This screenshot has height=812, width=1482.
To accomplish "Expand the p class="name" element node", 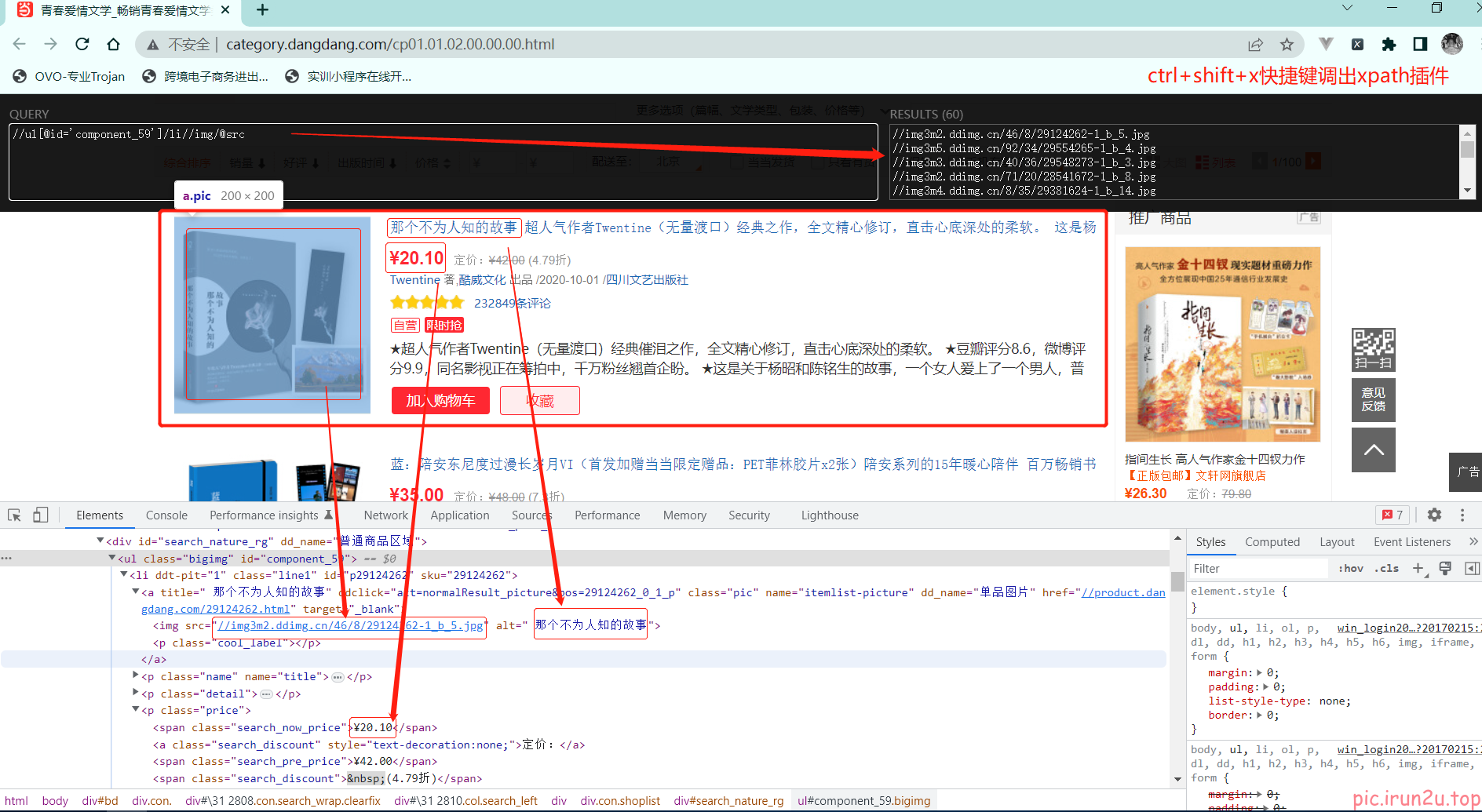I will click(x=135, y=675).
